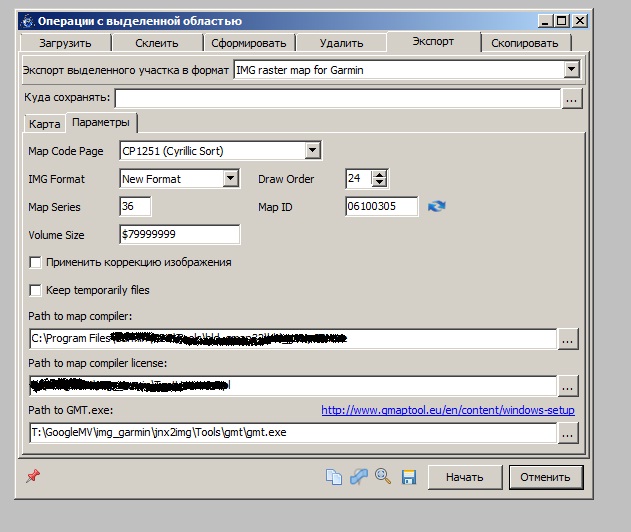Image resolution: width=631 pixels, height=532 pixels.
Task: Click the Volume Size input field
Action: pos(179,234)
